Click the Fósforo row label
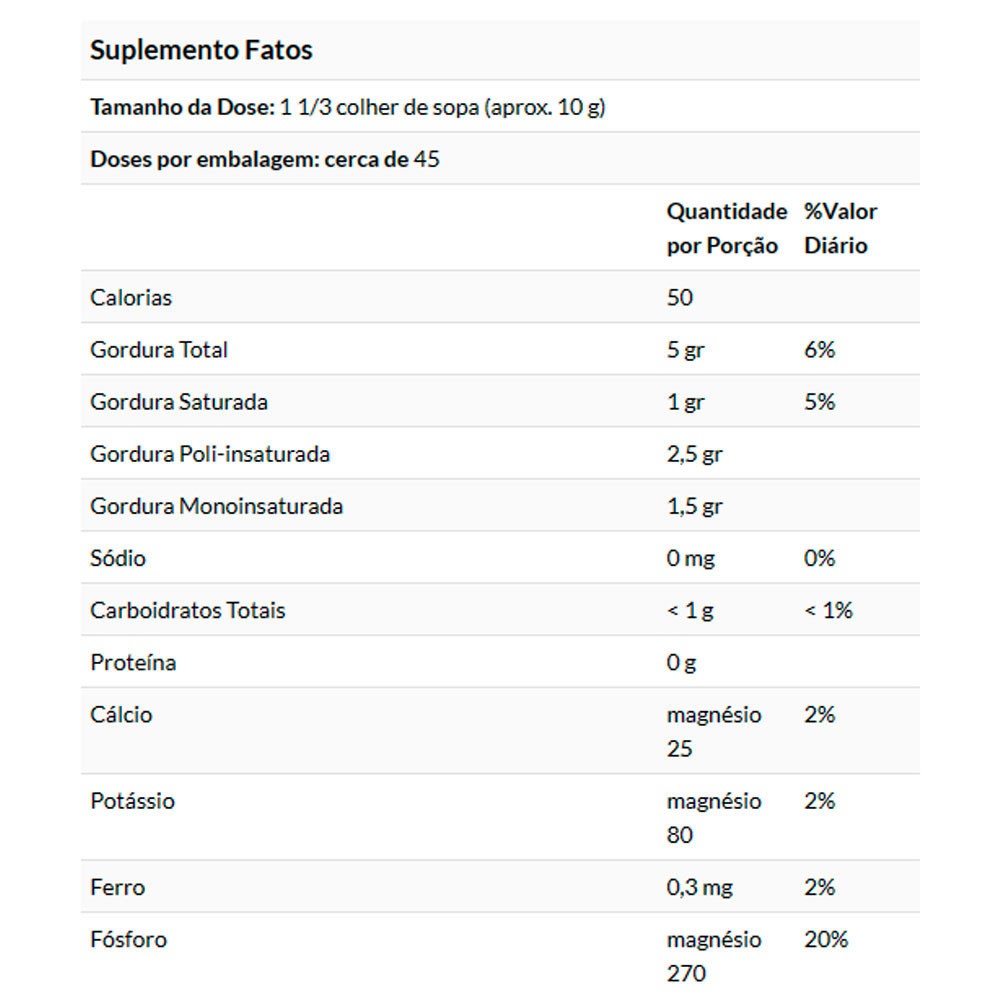 point(128,940)
